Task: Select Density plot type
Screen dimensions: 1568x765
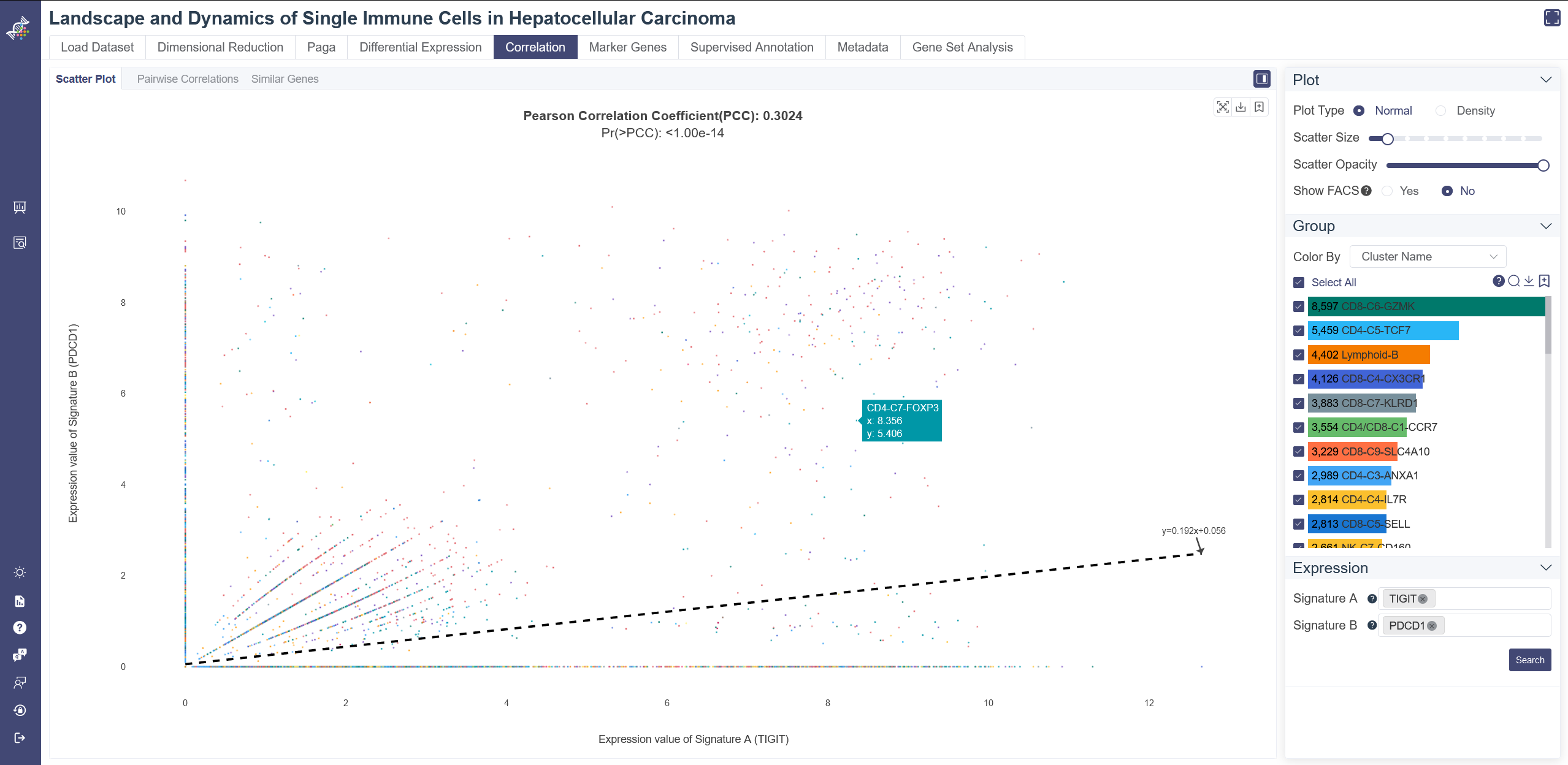Action: pyautogui.click(x=1441, y=111)
